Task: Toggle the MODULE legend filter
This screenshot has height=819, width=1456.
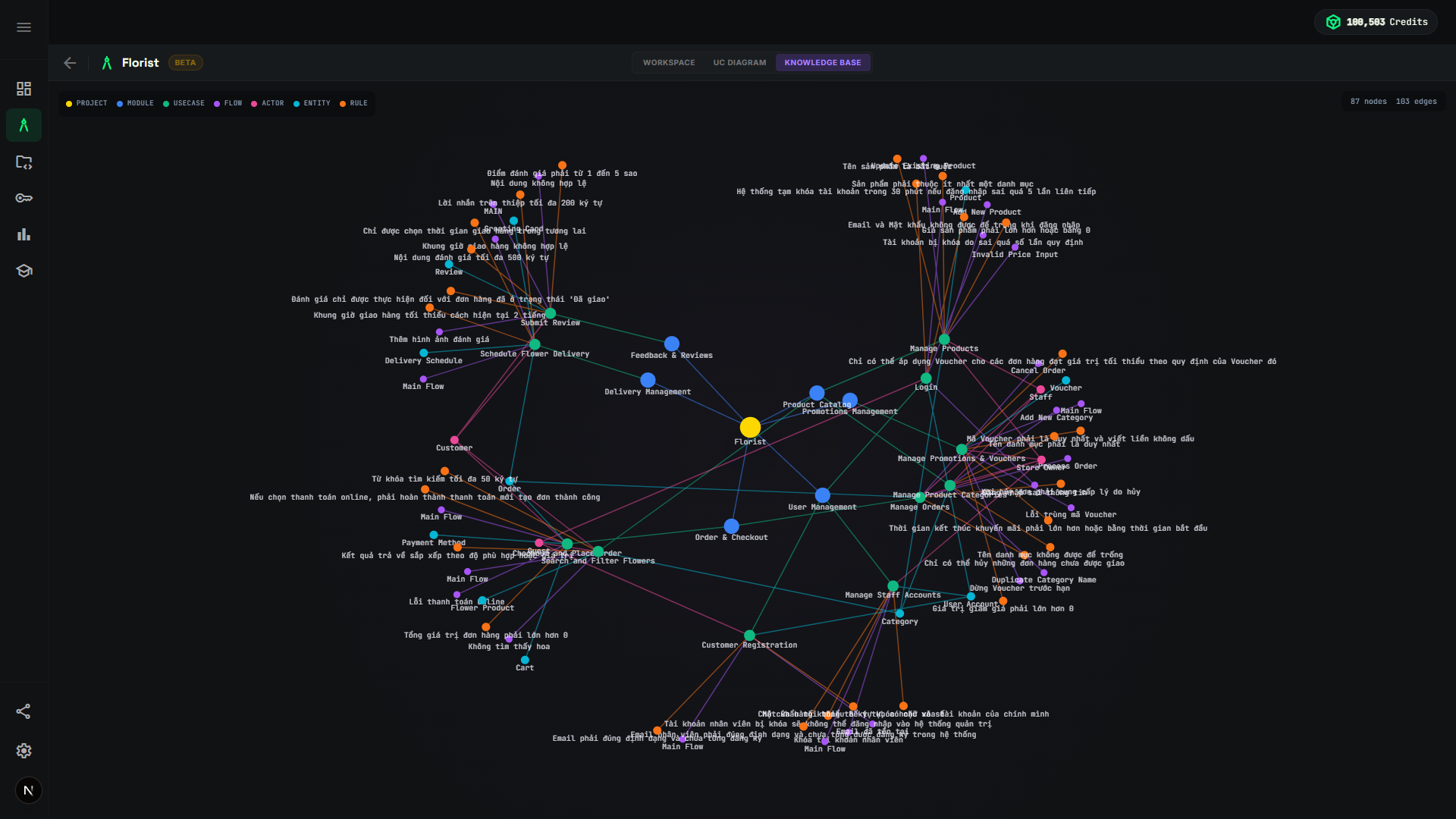Action: point(135,103)
